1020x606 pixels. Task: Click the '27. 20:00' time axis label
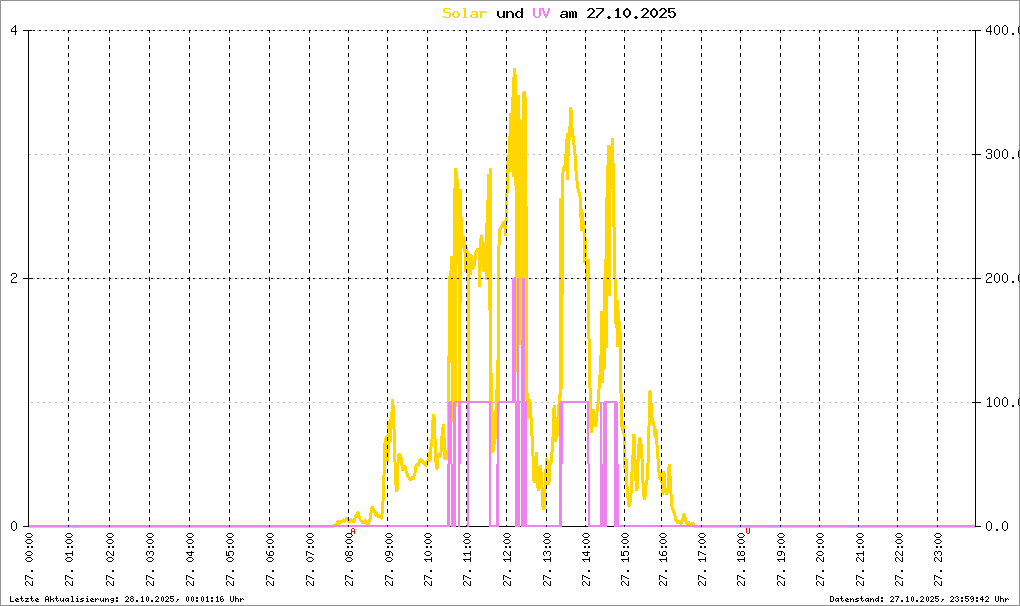pyautogui.click(x=820, y=559)
